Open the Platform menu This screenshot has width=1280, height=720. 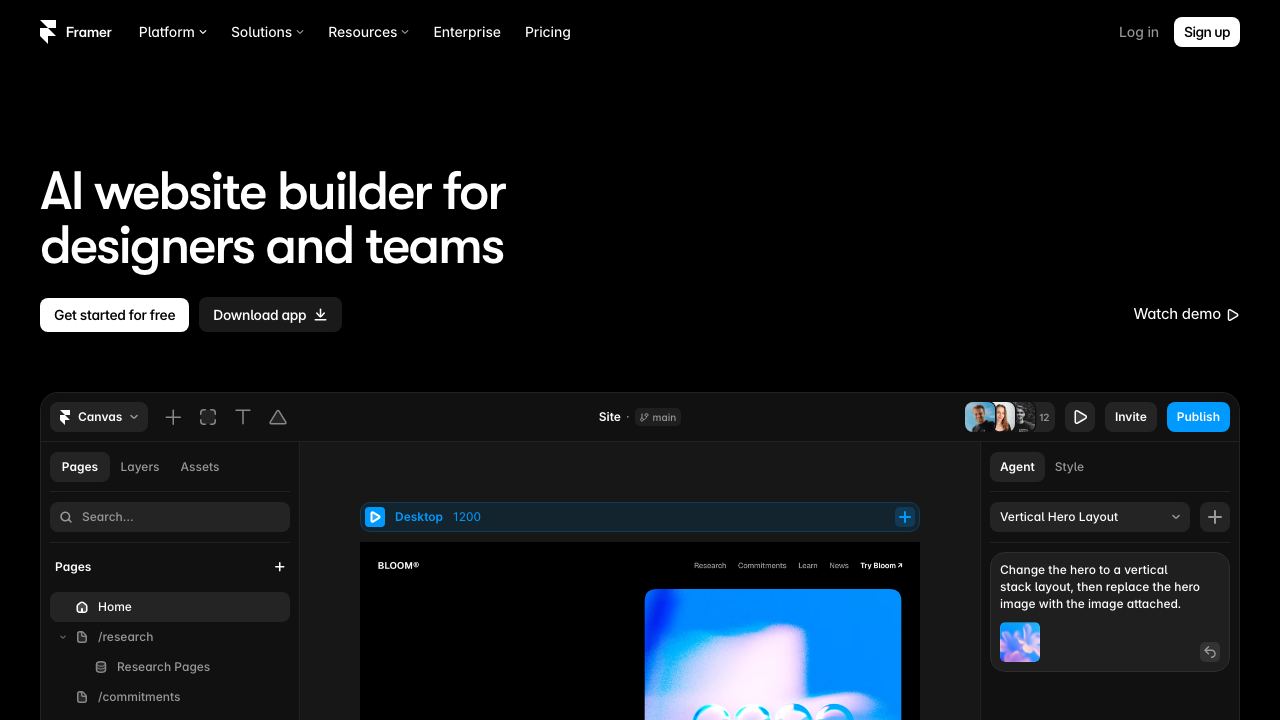(x=173, y=32)
